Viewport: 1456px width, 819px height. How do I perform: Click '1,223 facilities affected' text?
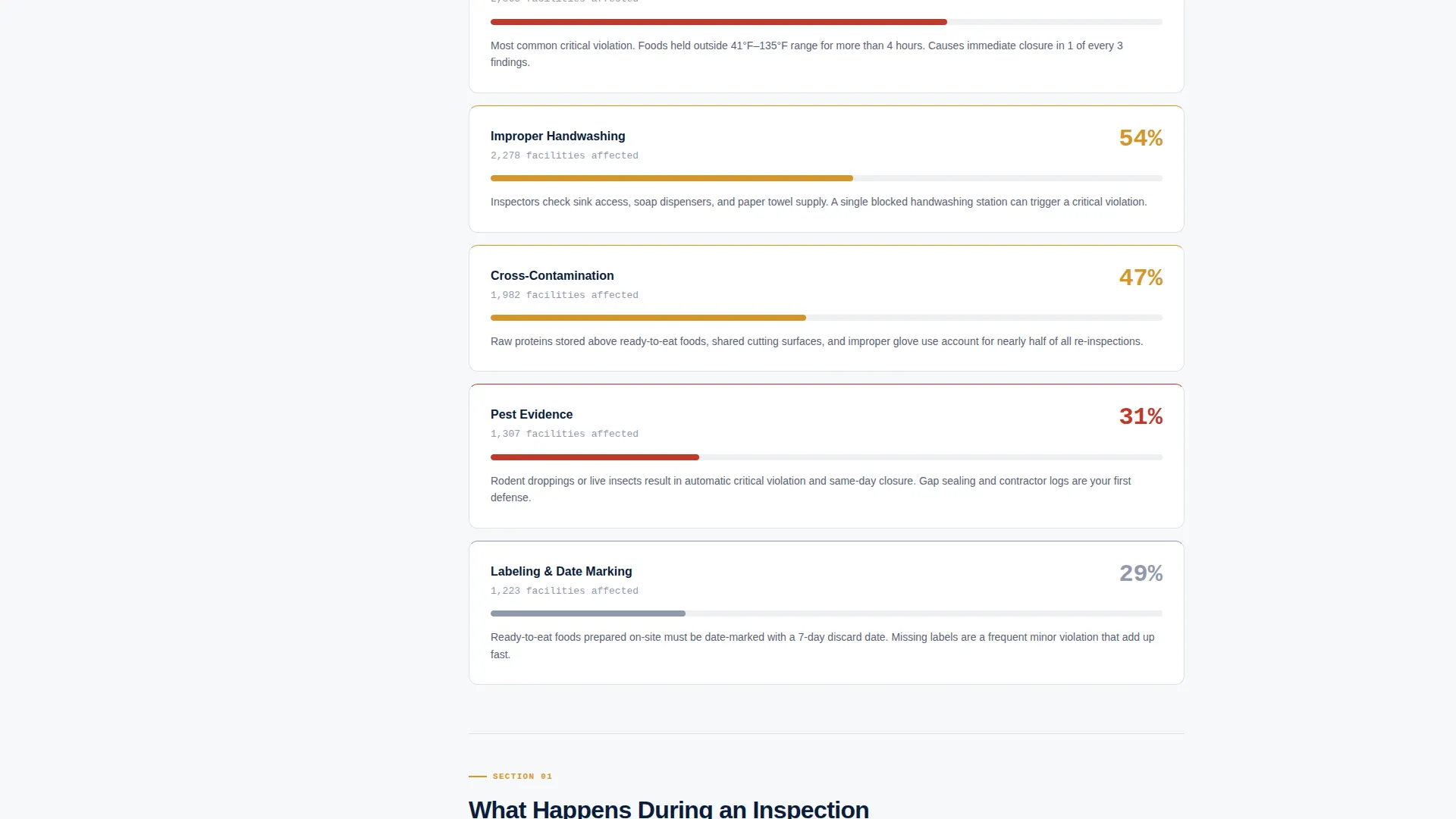click(x=564, y=591)
